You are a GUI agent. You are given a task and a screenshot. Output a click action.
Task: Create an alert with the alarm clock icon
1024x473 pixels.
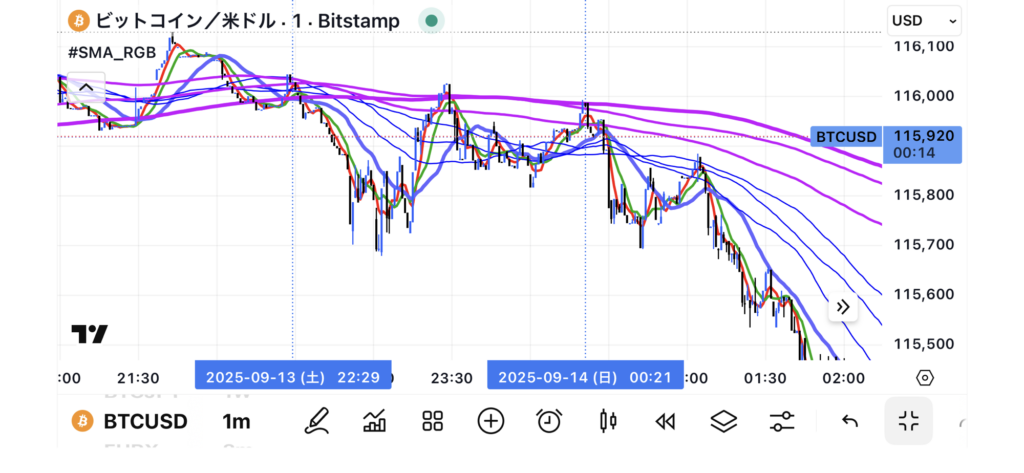point(548,421)
